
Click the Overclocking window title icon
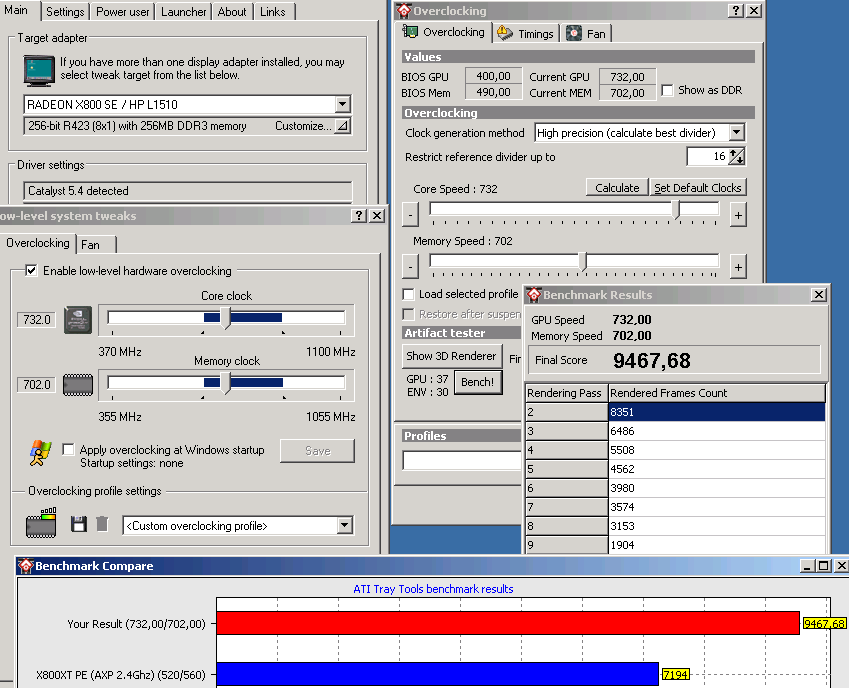tap(404, 10)
